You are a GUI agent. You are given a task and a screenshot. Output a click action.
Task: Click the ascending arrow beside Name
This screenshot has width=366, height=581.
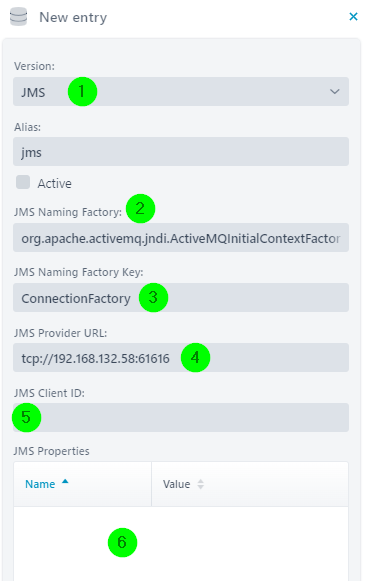click(65, 481)
